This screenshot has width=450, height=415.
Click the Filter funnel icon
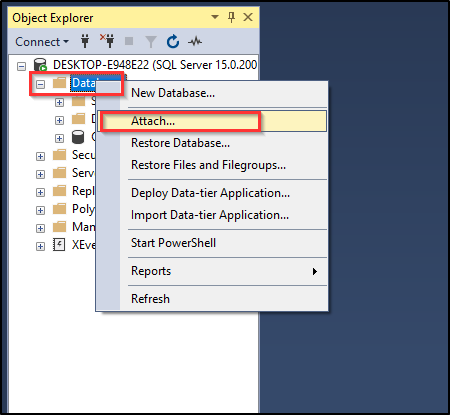tap(151, 42)
